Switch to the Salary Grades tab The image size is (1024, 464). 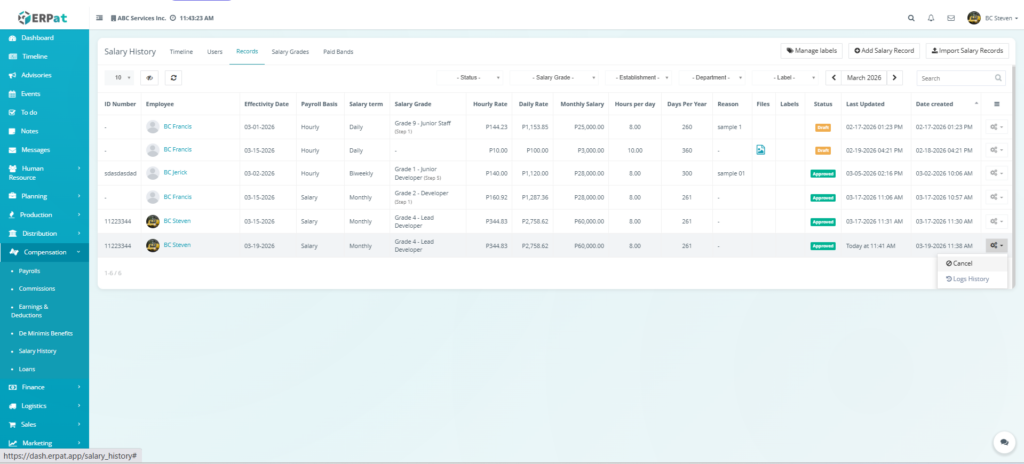(290, 51)
